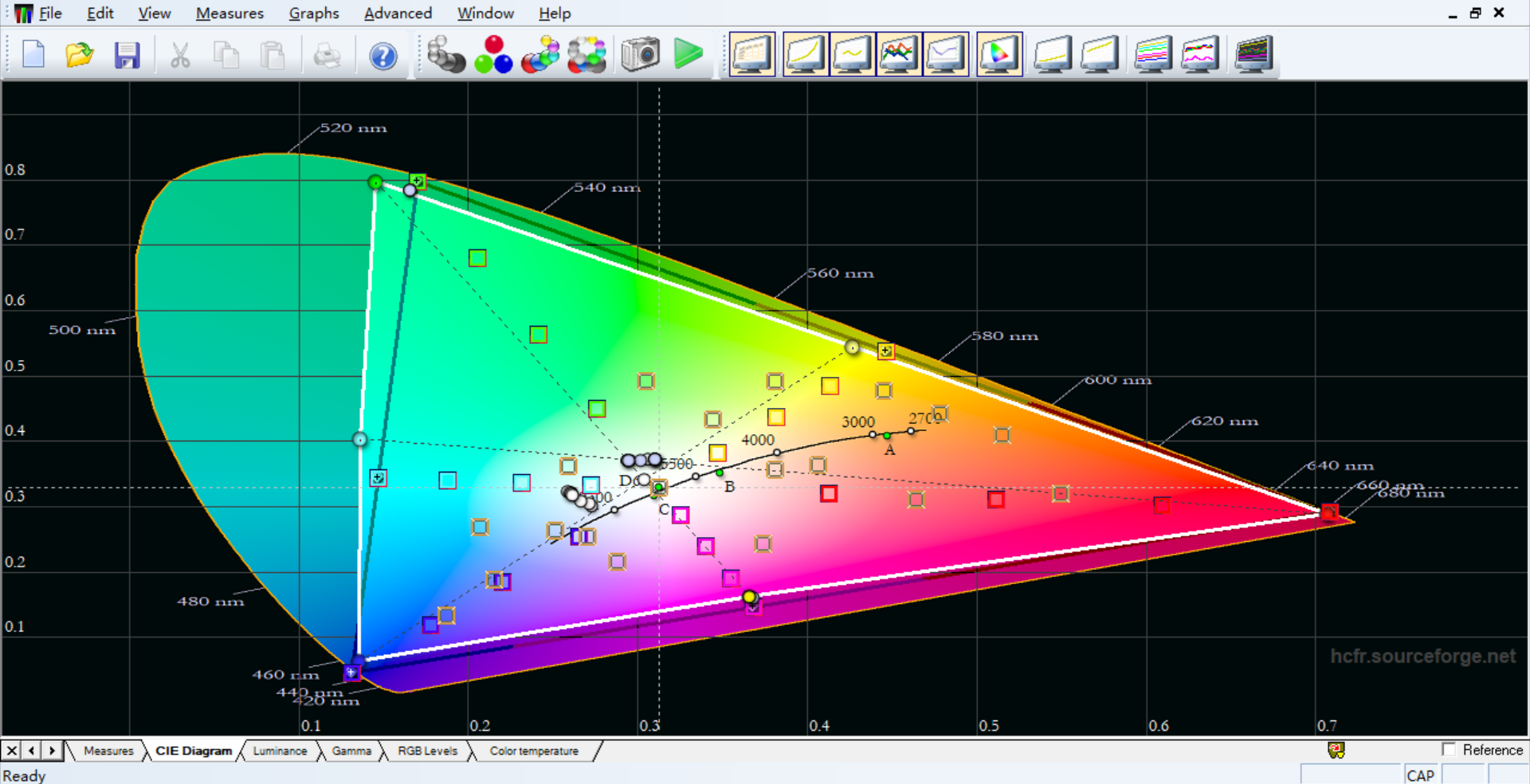Toggle the CIE diagram monitor icon

[x=999, y=55]
